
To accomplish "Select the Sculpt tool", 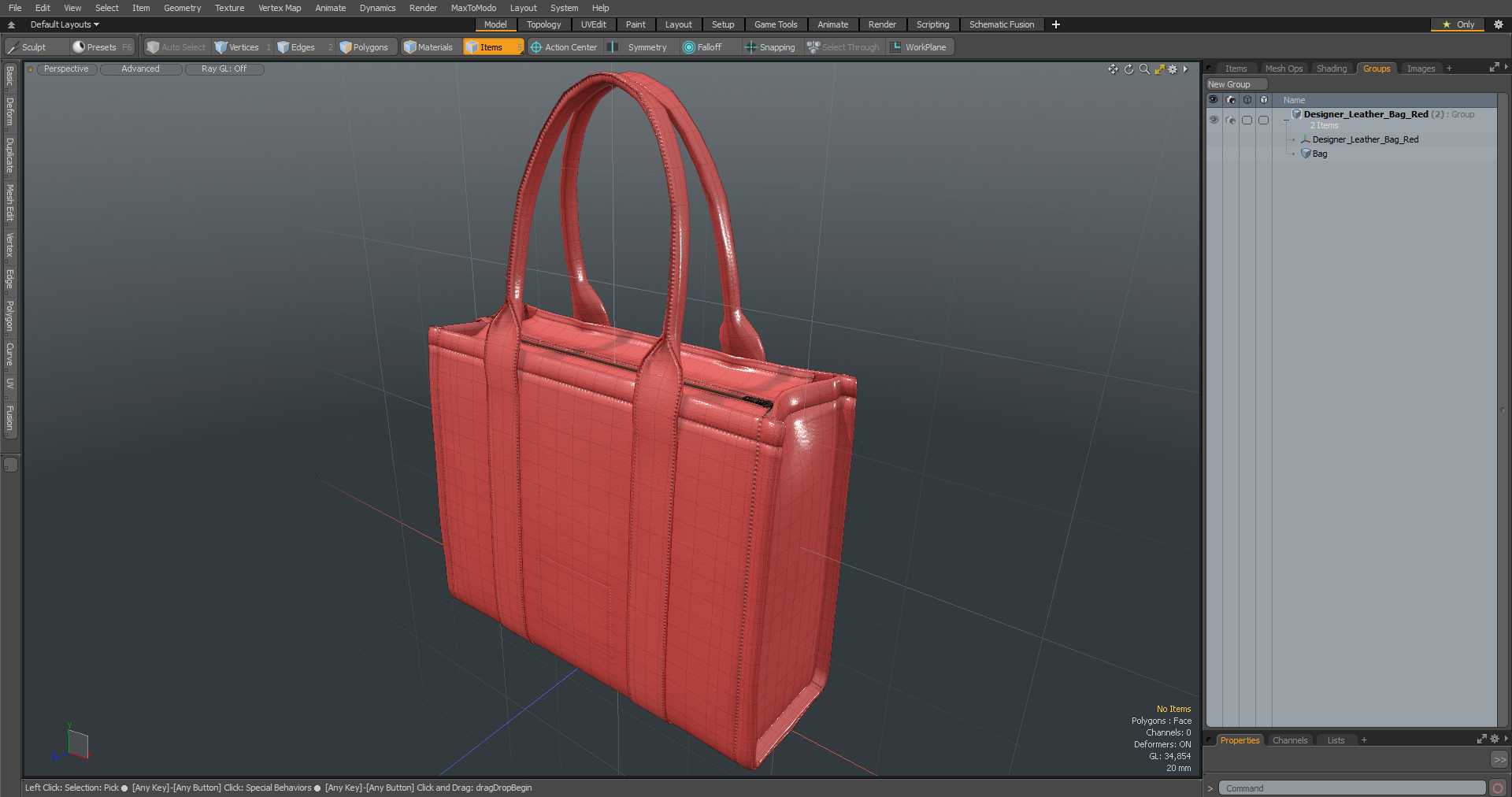I will tap(35, 47).
